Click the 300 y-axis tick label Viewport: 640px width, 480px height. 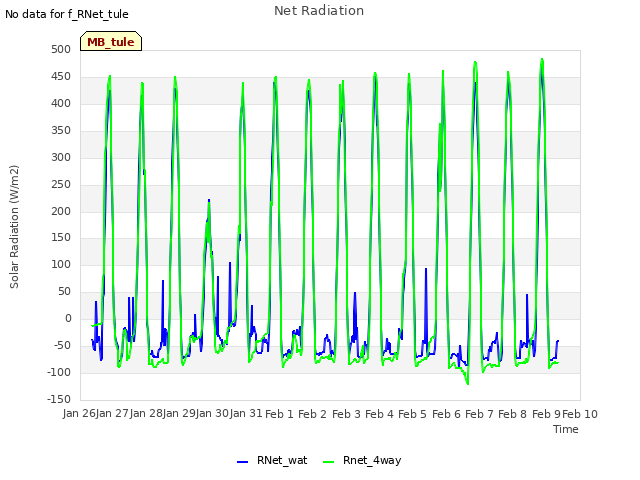61,157
